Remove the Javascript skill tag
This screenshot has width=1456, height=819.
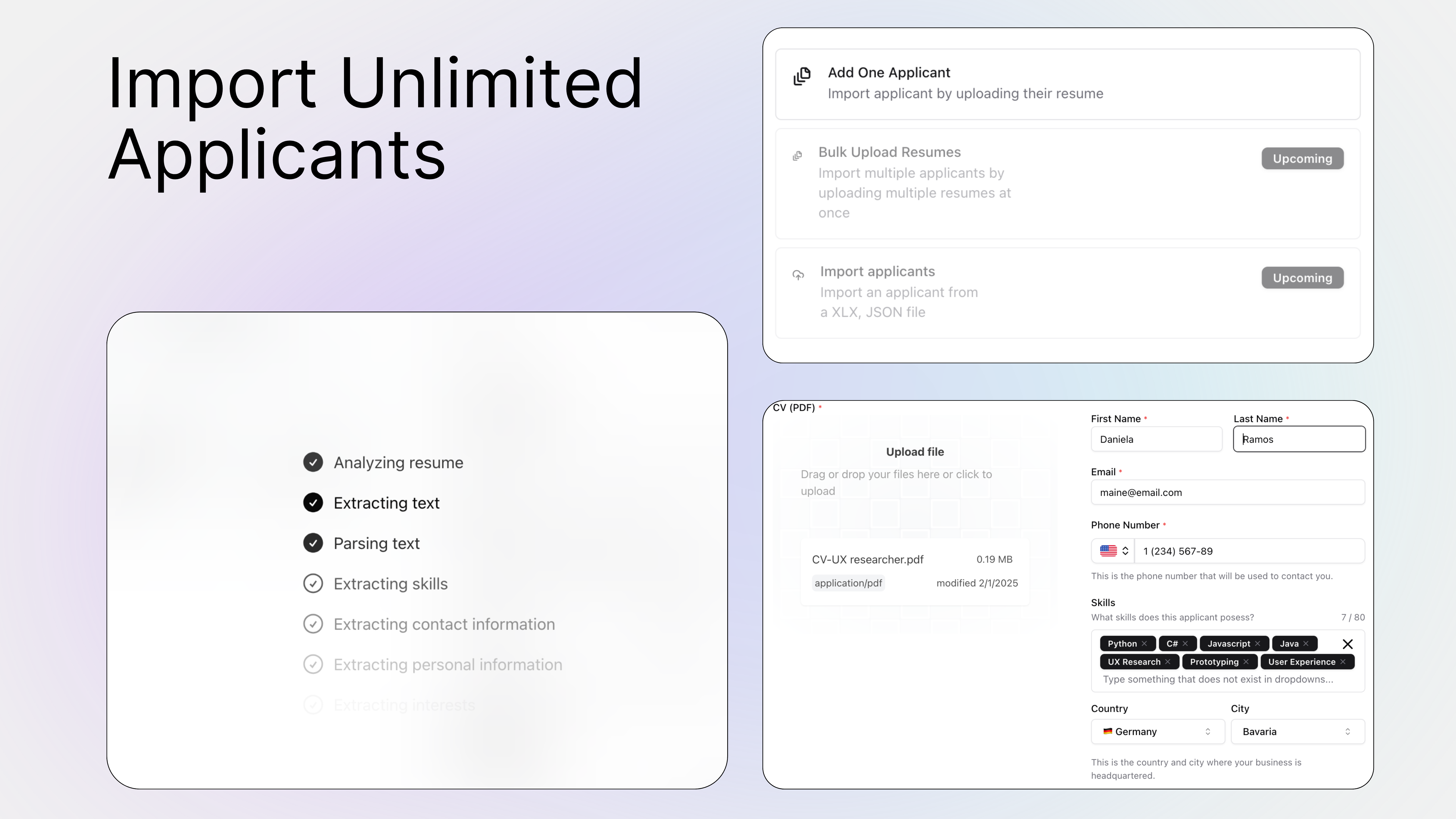(x=1257, y=644)
